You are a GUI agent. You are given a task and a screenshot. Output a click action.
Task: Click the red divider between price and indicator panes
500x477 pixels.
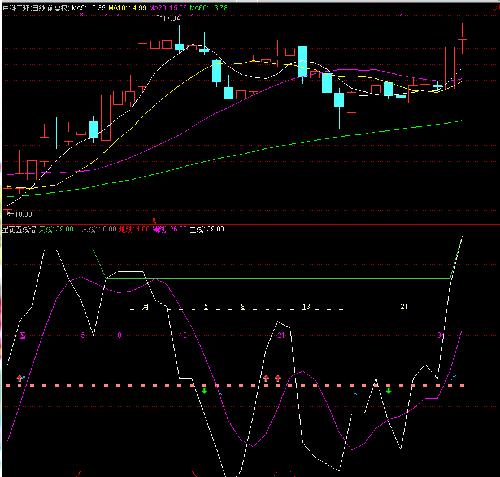(x=250, y=225)
